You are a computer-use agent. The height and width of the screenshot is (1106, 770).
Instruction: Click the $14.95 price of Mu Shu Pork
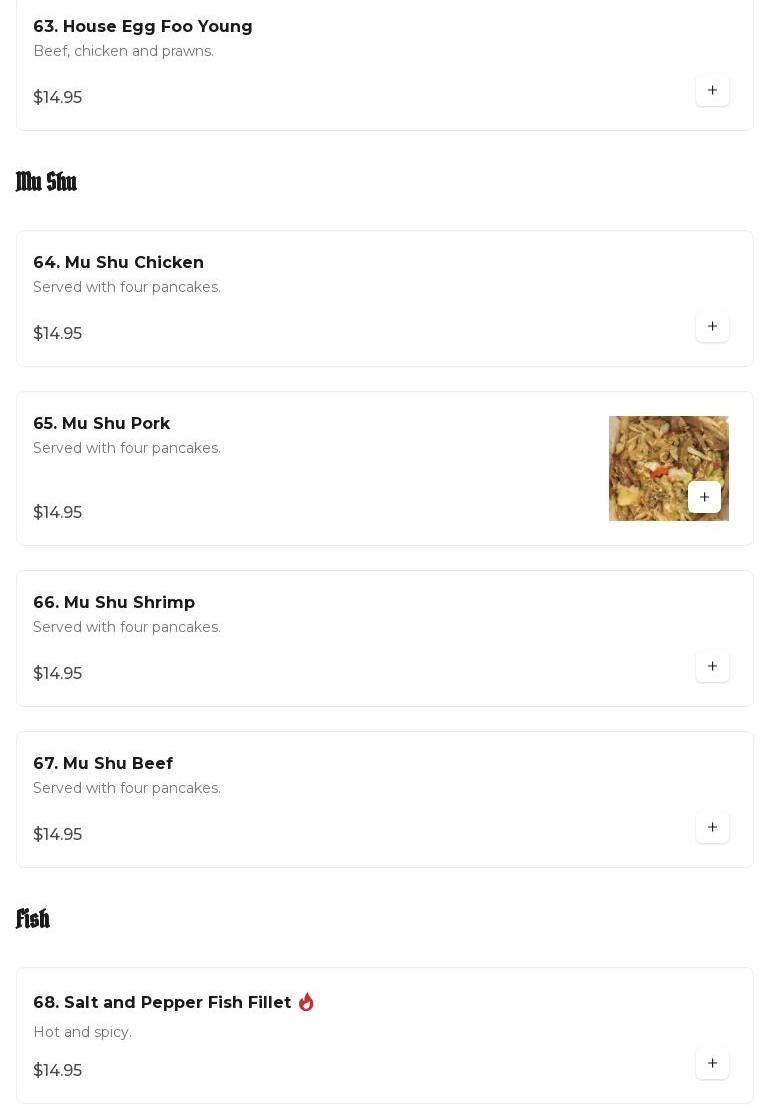coord(58,512)
